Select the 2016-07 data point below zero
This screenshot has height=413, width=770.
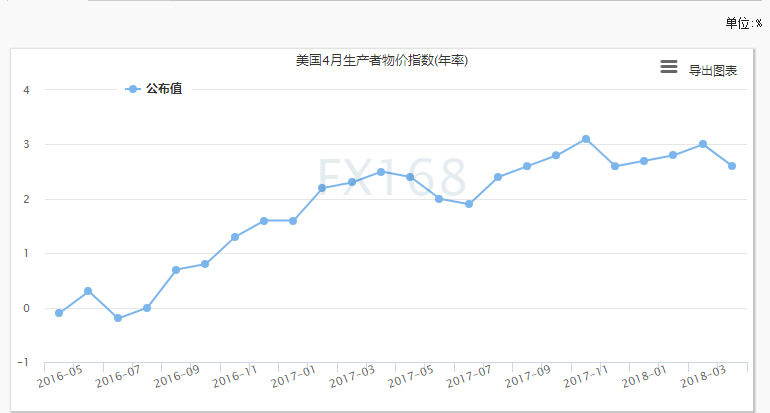[118, 318]
